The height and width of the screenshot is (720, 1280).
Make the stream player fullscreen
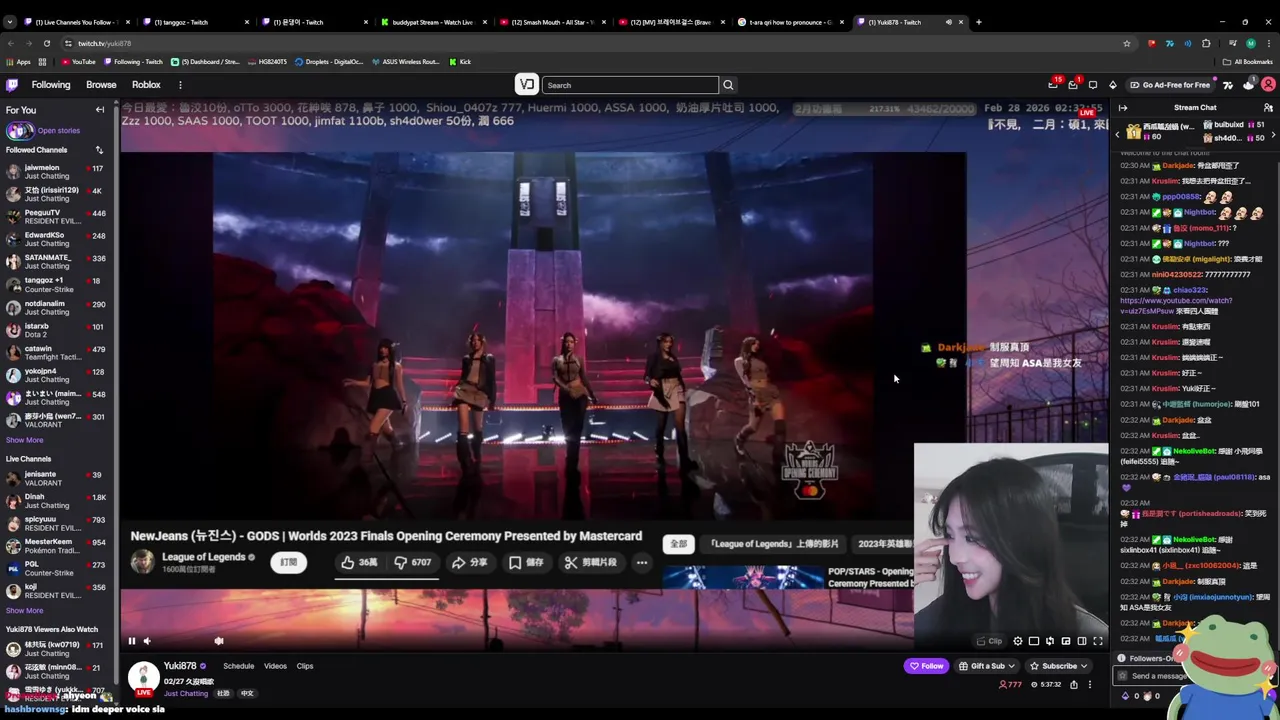tap(1098, 641)
